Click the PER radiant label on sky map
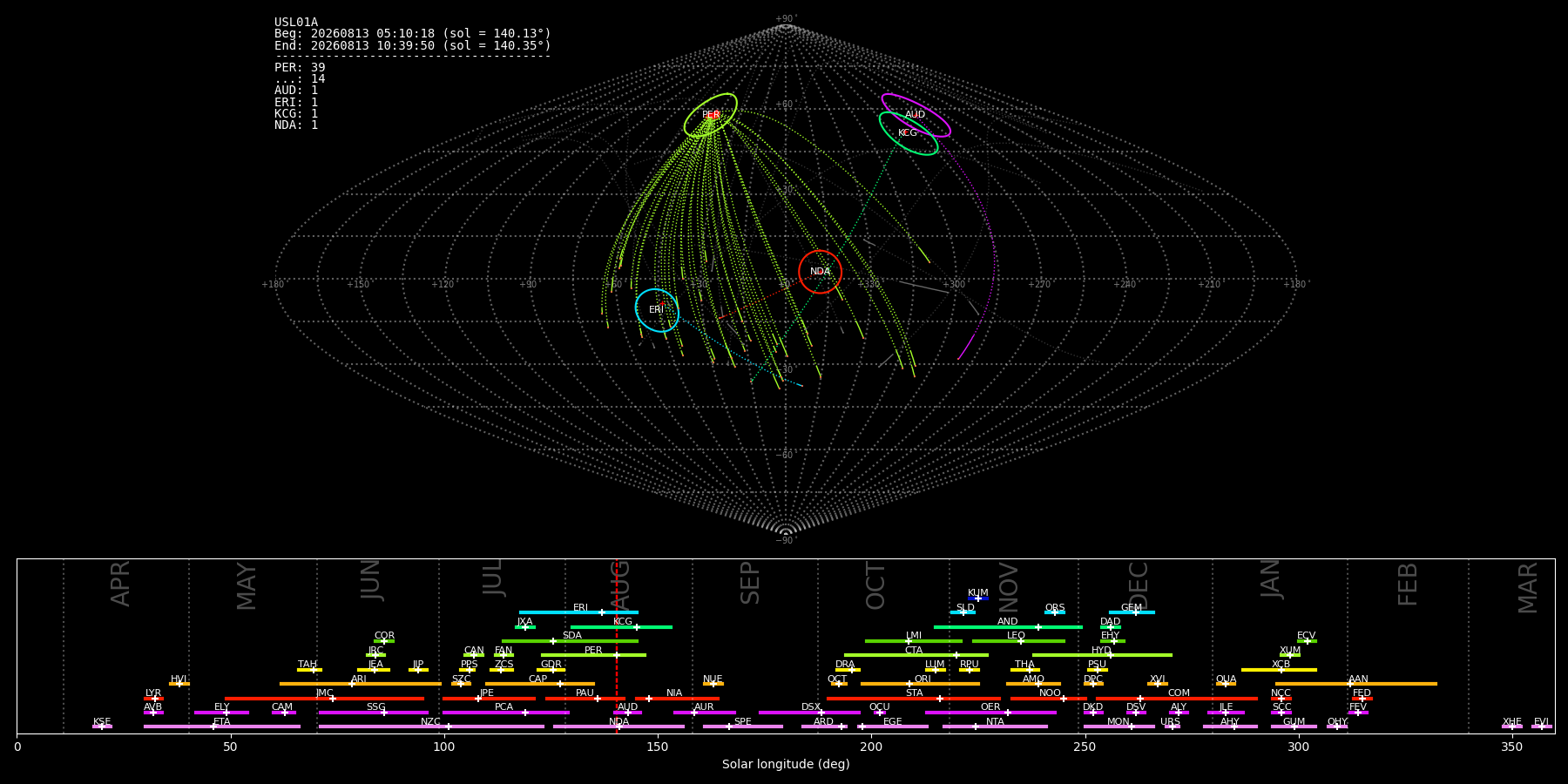Image resolution: width=1568 pixels, height=784 pixels. point(711,115)
